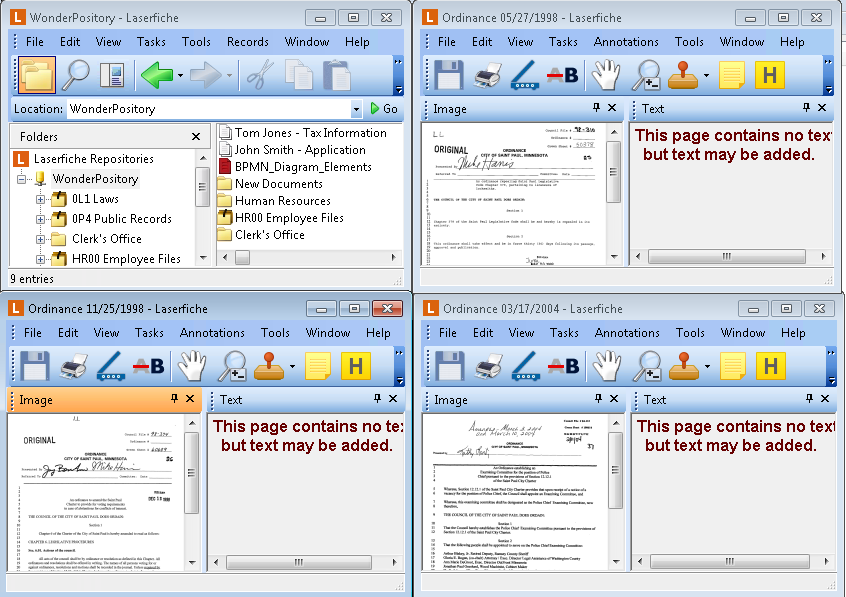Image resolution: width=846 pixels, height=597 pixels.
Task: Click horizontal scrollbar under Text in Ordinance 05/27/1998
Action: point(727,256)
